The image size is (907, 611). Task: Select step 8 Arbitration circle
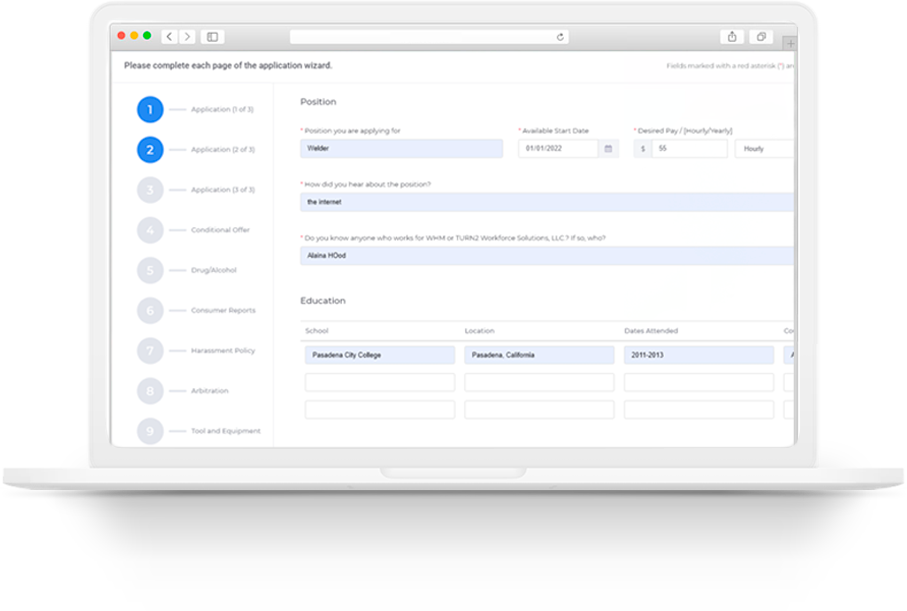(x=150, y=391)
